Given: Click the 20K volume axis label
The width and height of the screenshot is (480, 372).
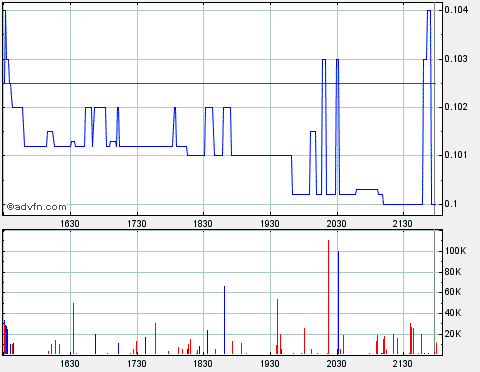Looking at the screenshot, I should [x=453, y=334].
